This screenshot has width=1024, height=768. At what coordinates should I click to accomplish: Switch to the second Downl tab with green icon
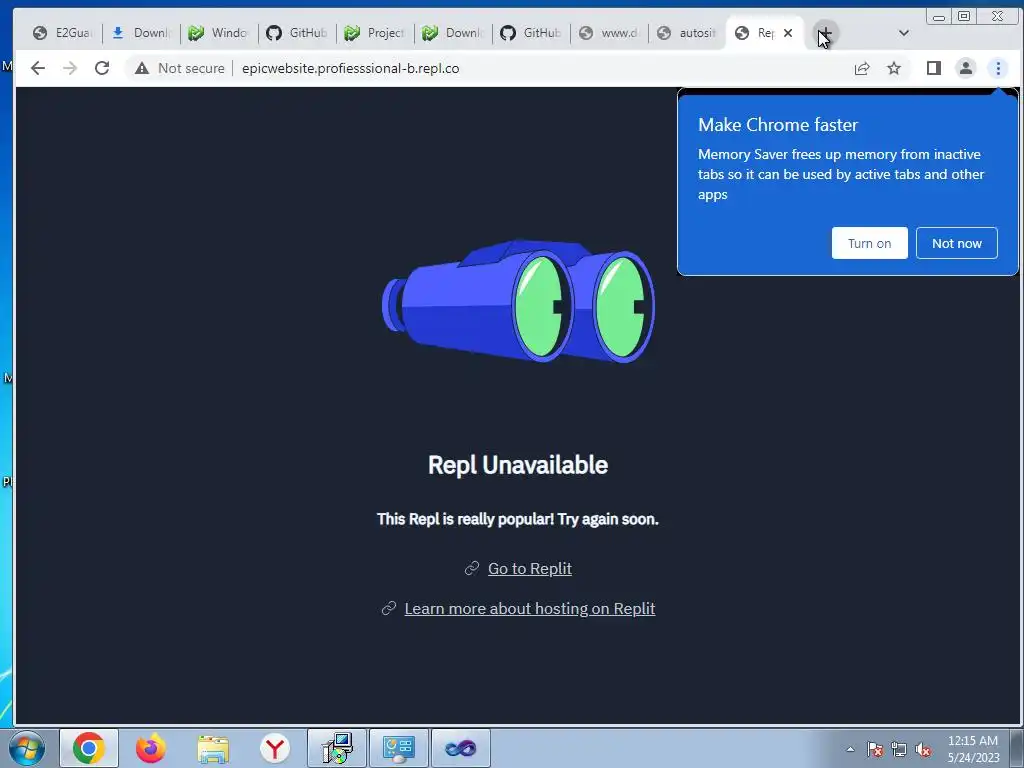453,33
